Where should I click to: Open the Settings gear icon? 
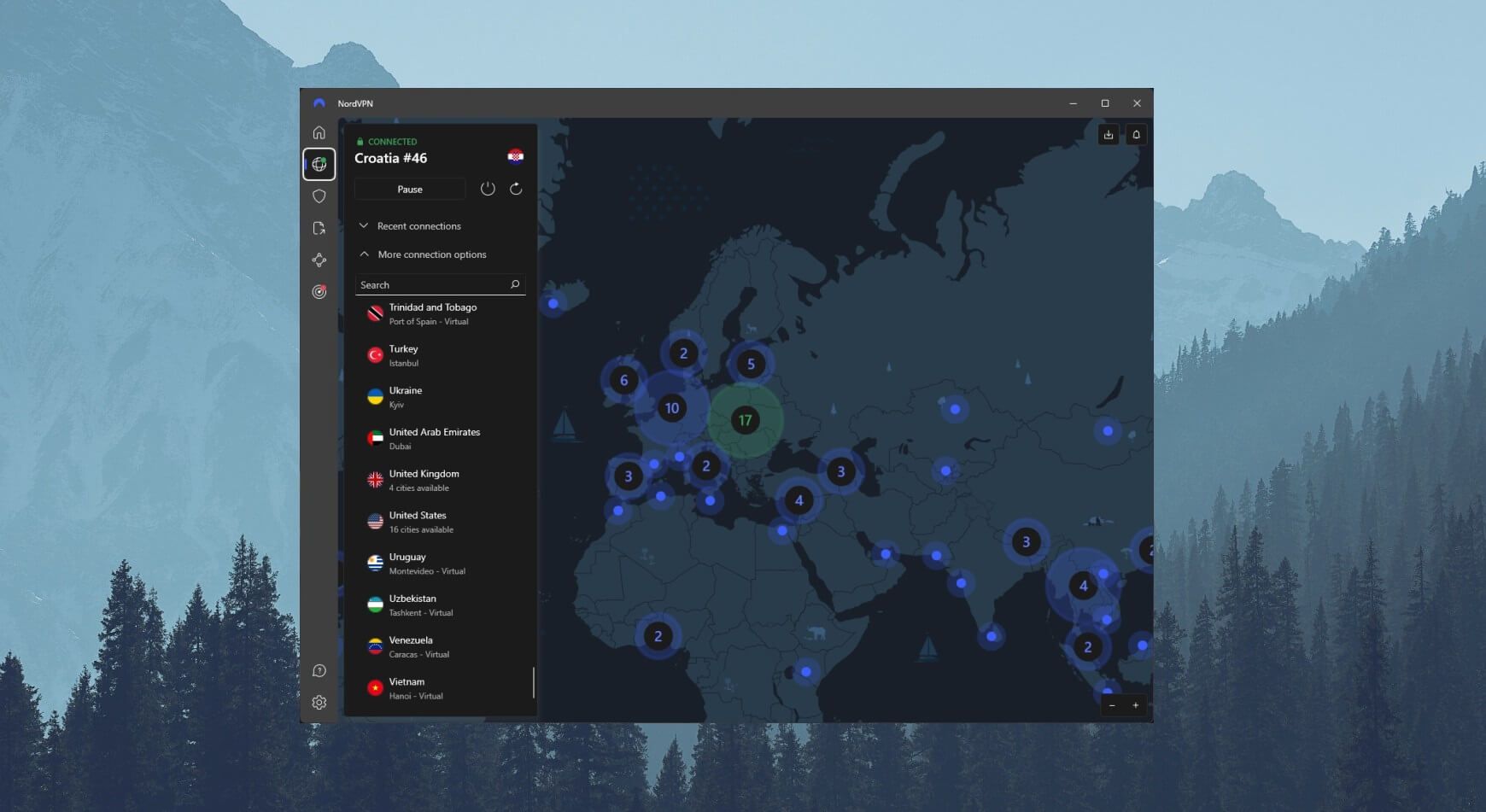coord(319,703)
